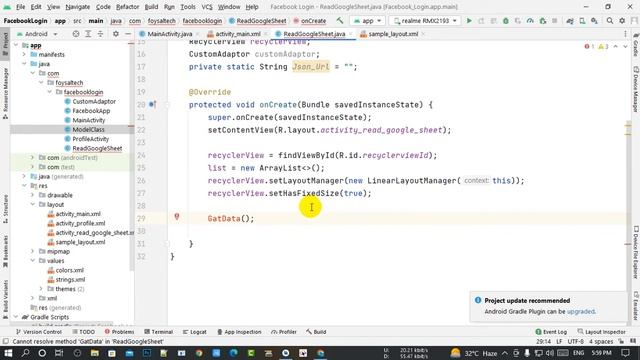Expand the mipmap folder

pos(33,251)
